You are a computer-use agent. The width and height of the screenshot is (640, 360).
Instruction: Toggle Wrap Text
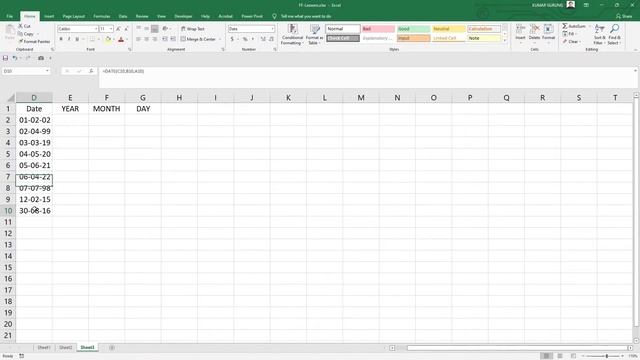tap(193, 29)
